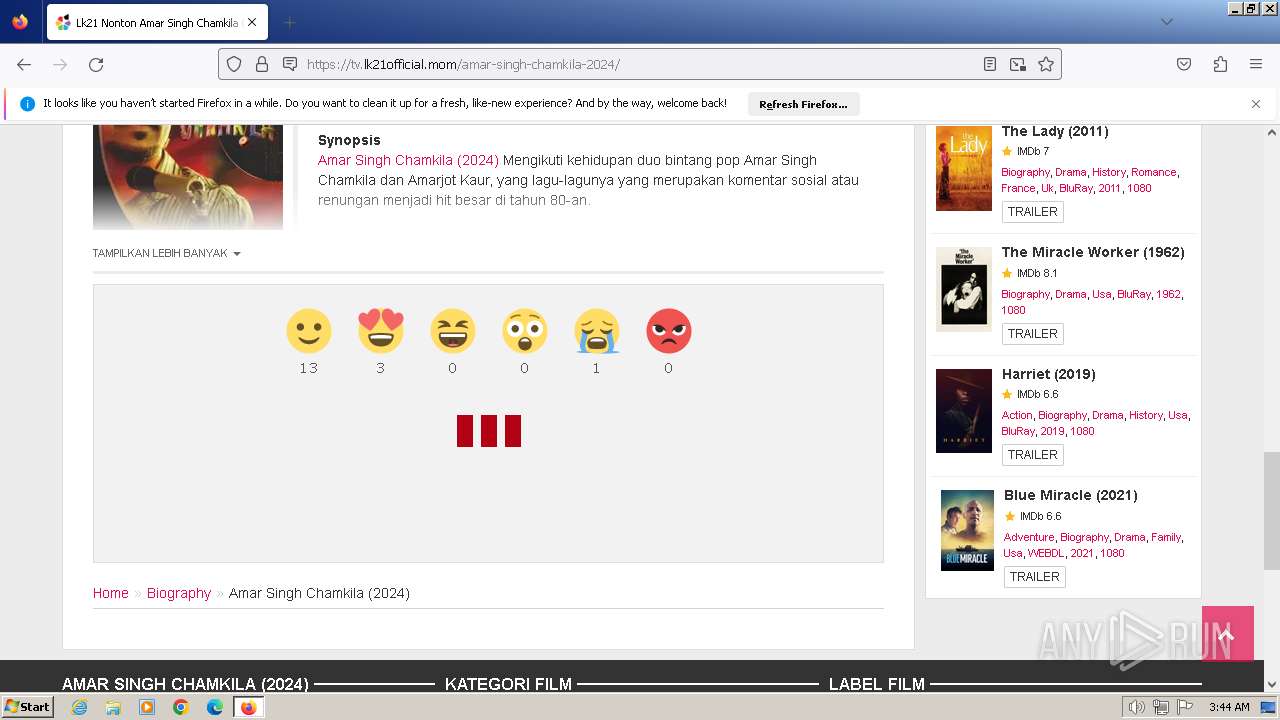Open The Miracle Worker (1962) title

pyautogui.click(x=1093, y=252)
